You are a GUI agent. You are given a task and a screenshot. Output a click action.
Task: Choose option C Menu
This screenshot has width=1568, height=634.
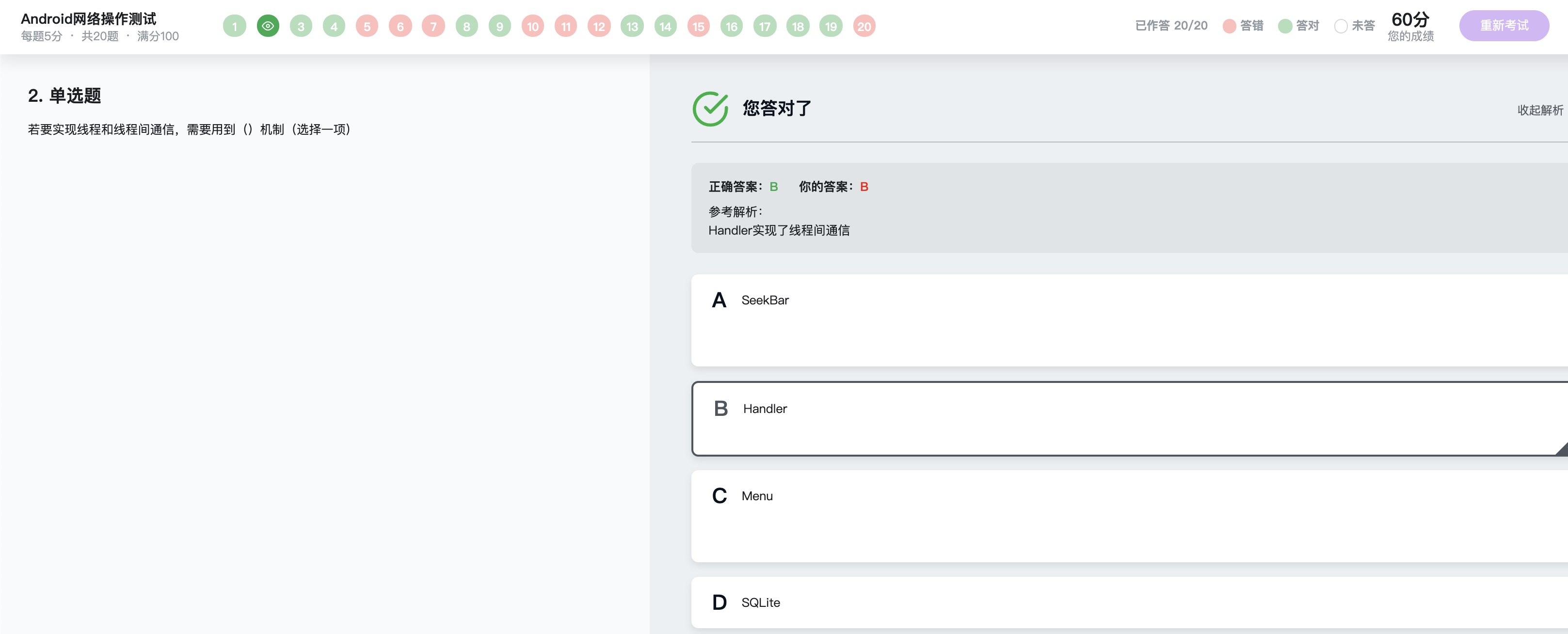[x=1130, y=516]
